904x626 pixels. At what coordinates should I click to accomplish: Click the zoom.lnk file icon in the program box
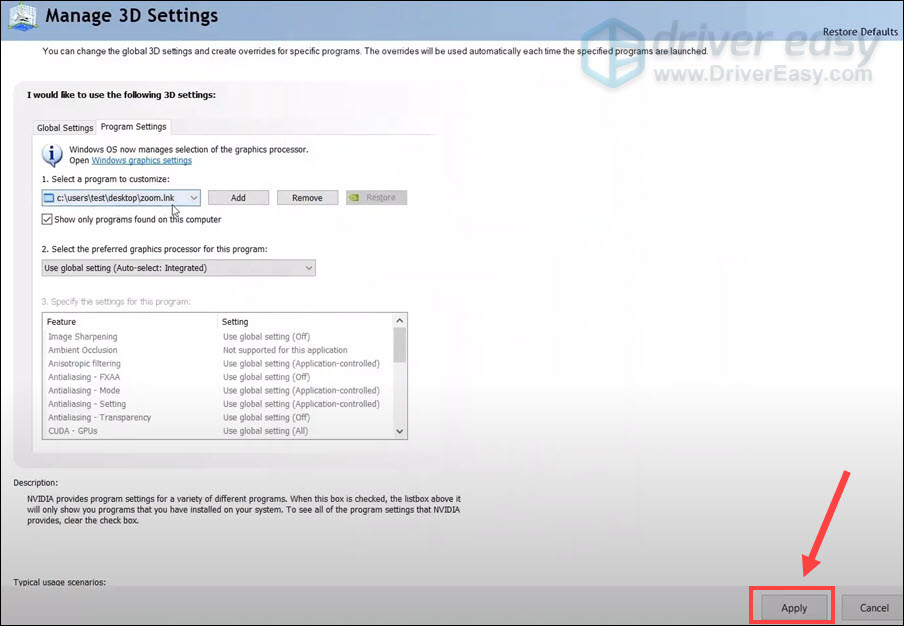[x=49, y=197]
